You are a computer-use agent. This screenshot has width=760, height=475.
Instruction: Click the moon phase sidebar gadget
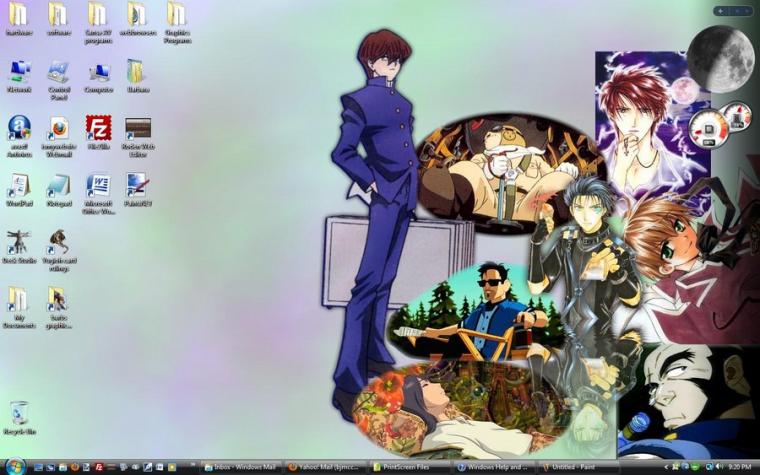(x=720, y=59)
